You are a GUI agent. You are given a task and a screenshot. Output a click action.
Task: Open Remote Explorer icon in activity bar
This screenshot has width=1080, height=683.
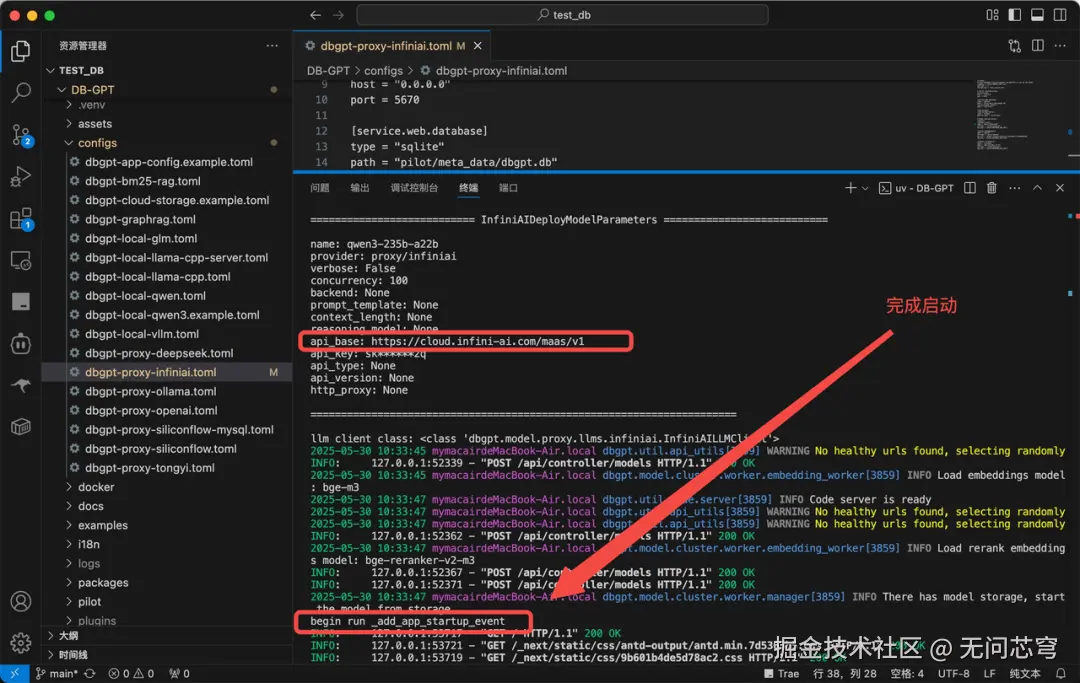21,261
